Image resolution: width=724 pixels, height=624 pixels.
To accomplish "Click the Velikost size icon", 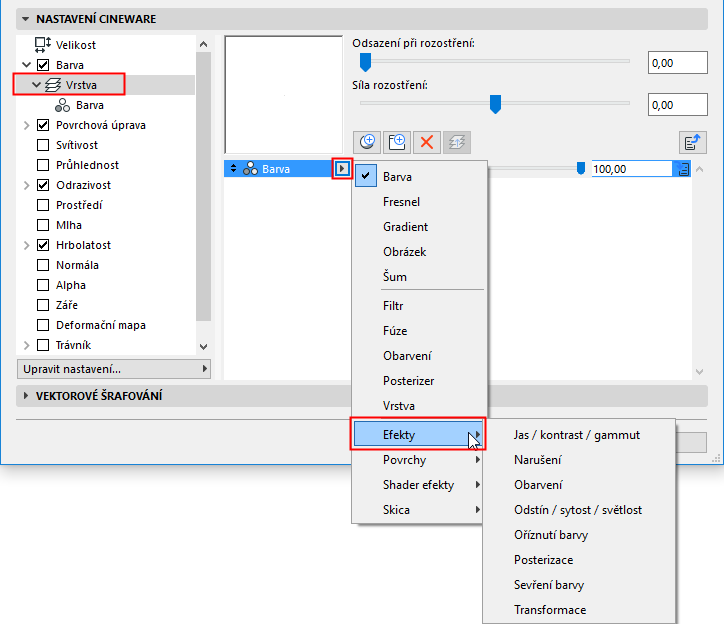I will [43, 45].
